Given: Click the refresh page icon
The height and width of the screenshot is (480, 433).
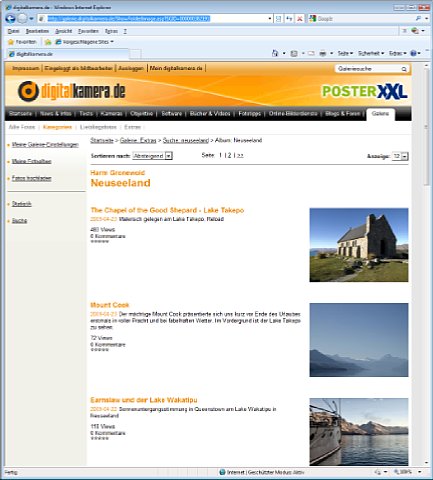Looking at the screenshot, I should pos(289,19).
